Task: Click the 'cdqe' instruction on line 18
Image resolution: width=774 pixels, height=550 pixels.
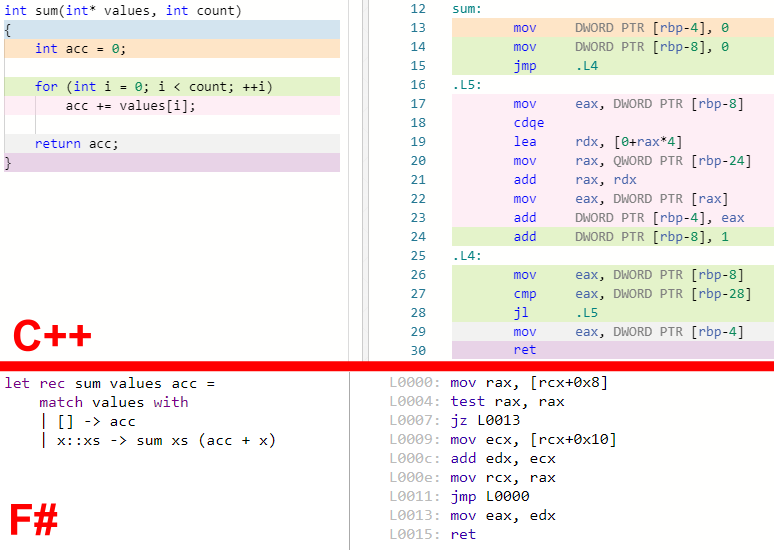Action: [529, 123]
